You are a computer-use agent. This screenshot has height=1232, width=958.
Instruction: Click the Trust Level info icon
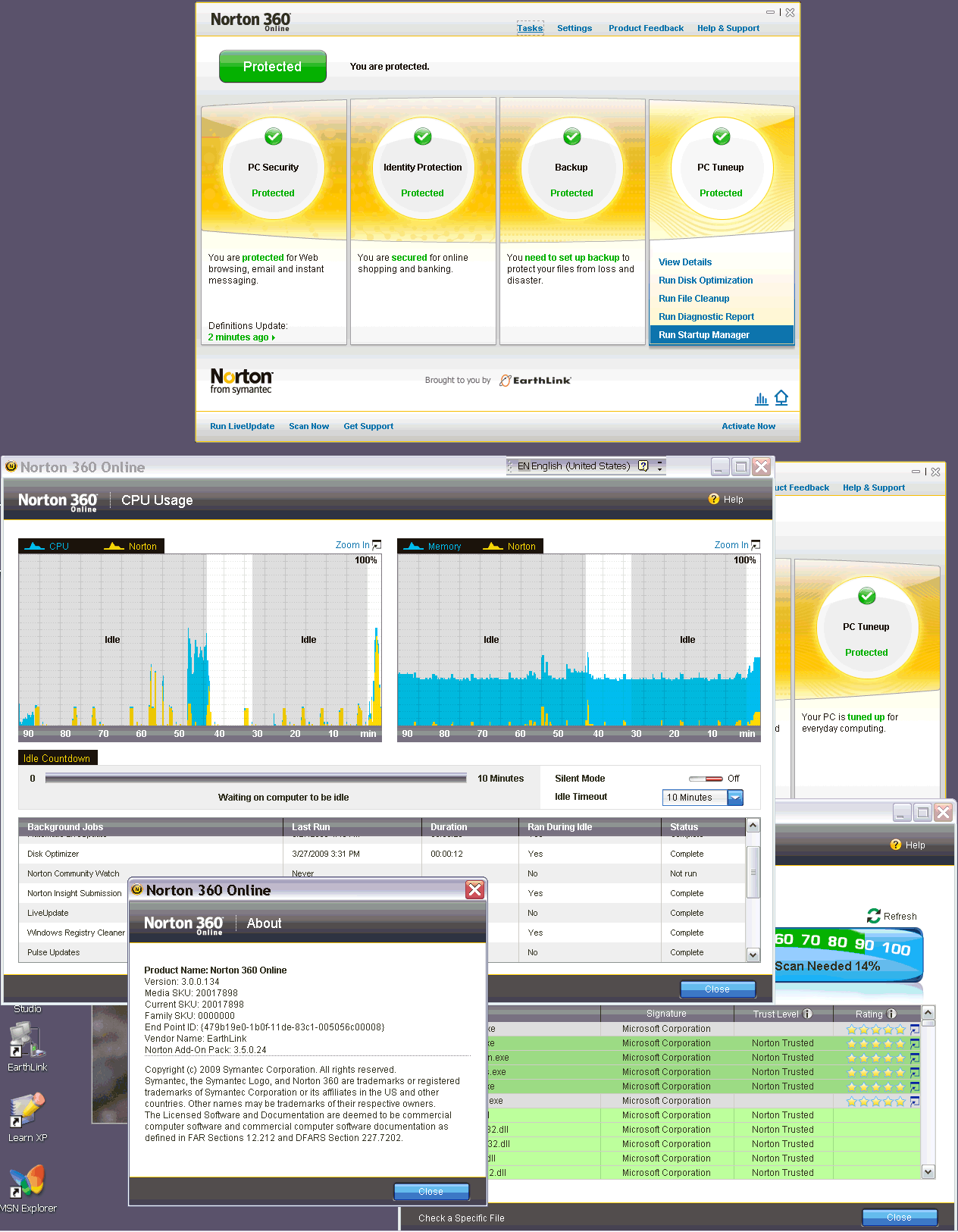(808, 1014)
